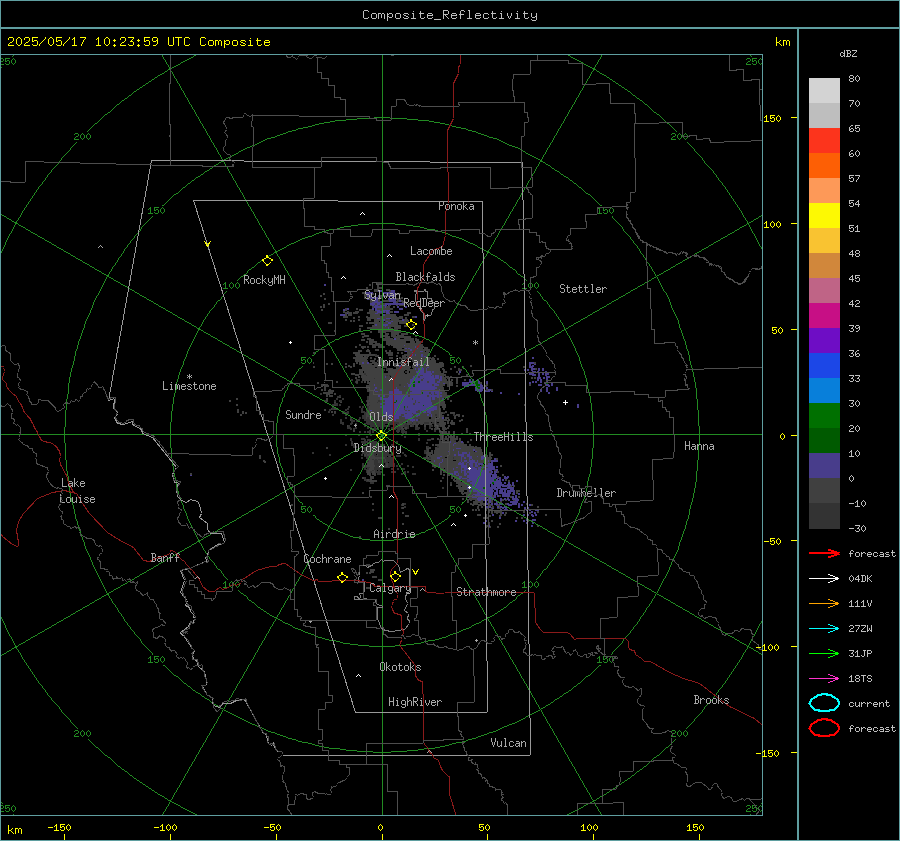Click the HighRiver city label
This screenshot has width=900, height=841.
tap(415, 702)
